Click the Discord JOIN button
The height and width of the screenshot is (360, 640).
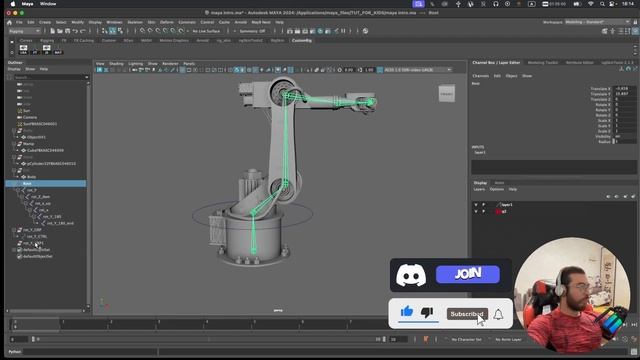pos(468,274)
